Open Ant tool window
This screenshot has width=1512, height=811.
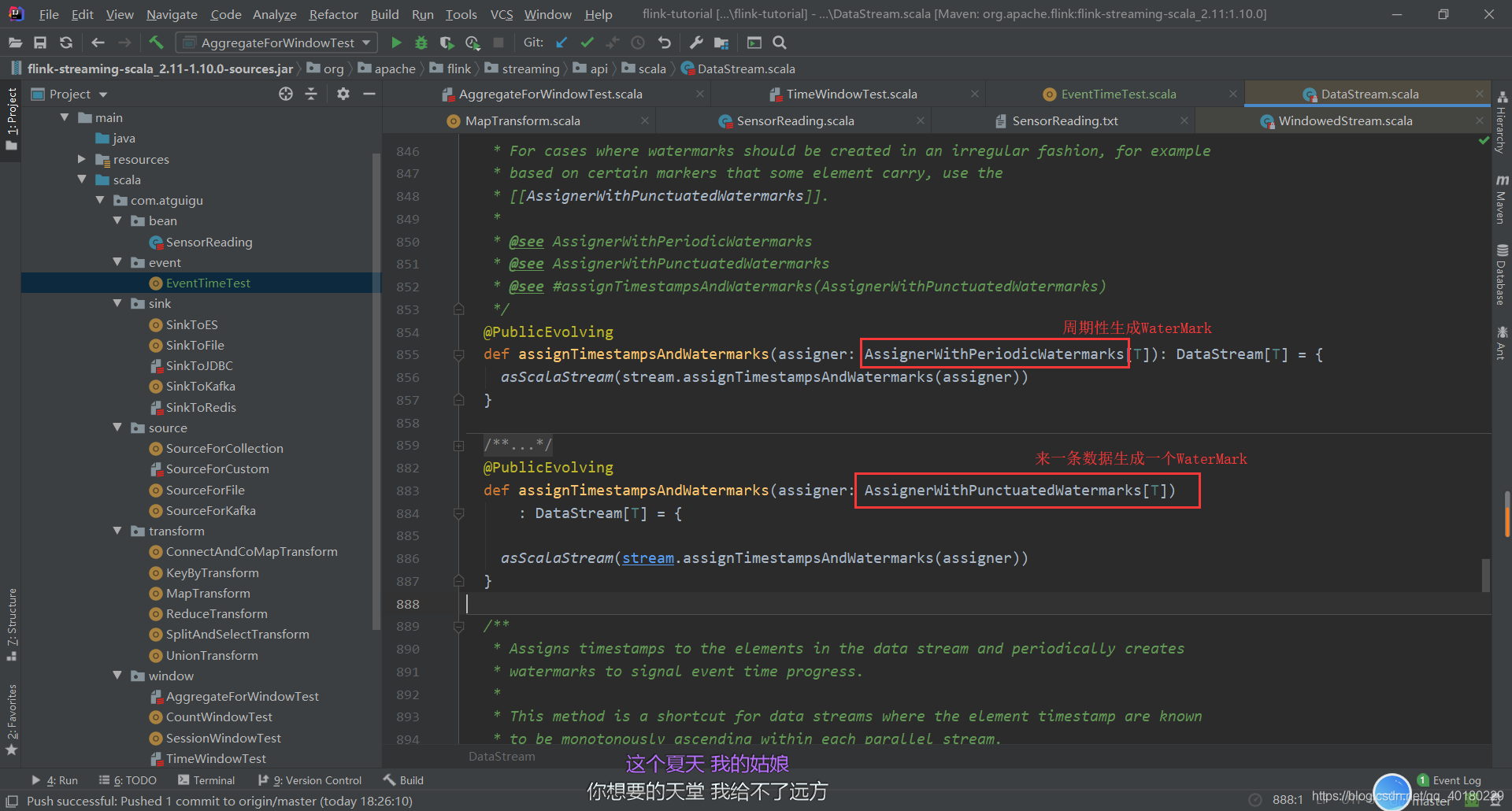[1502, 342]
